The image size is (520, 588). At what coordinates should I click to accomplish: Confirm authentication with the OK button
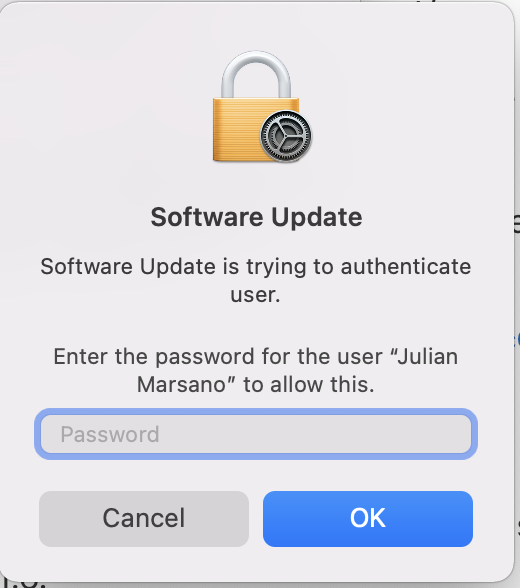click(x=368, y=519)
